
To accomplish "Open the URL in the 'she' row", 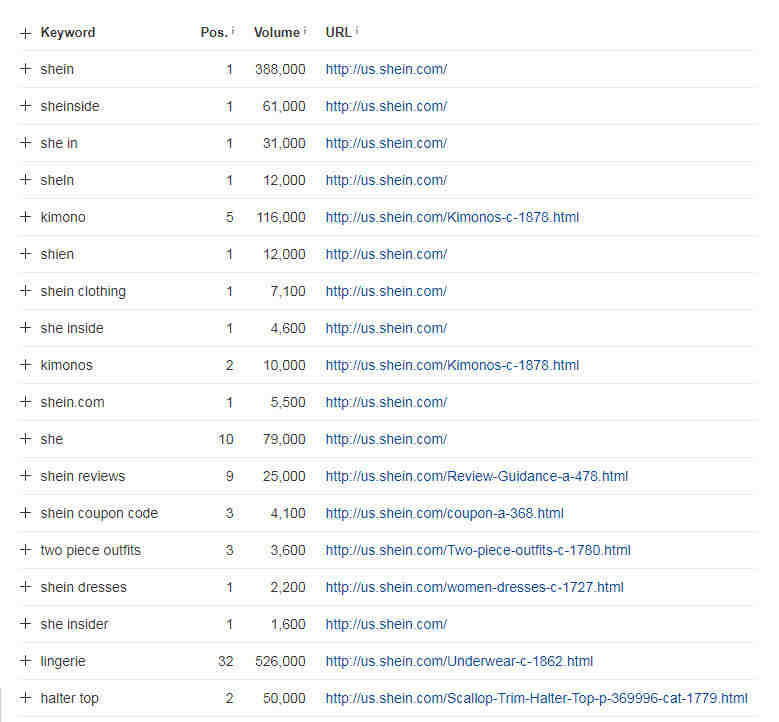I will [386, 439].
